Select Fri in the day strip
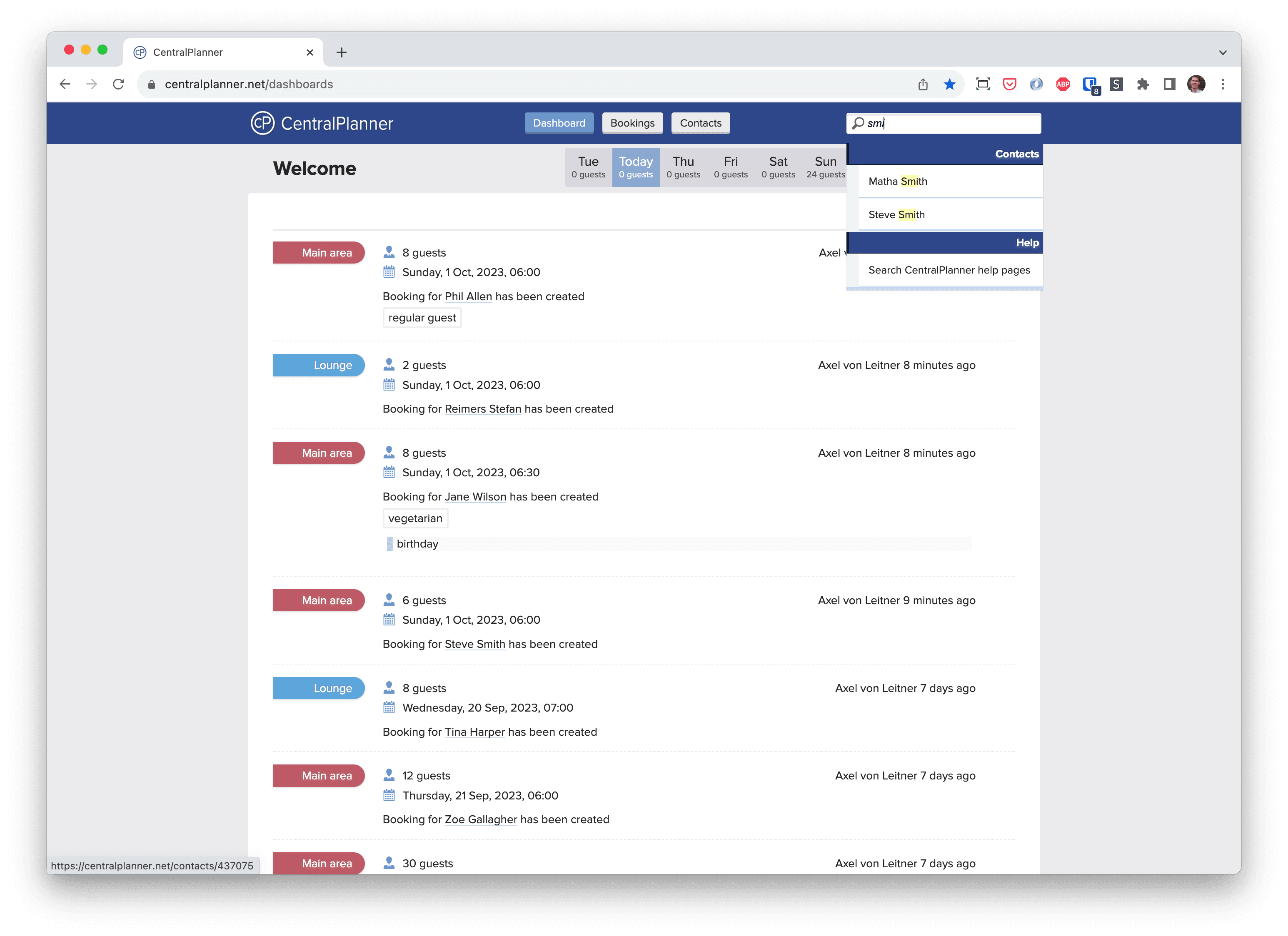Viewport: 1288px width, 936px height. pyautogui.click(x=730, y=167)
